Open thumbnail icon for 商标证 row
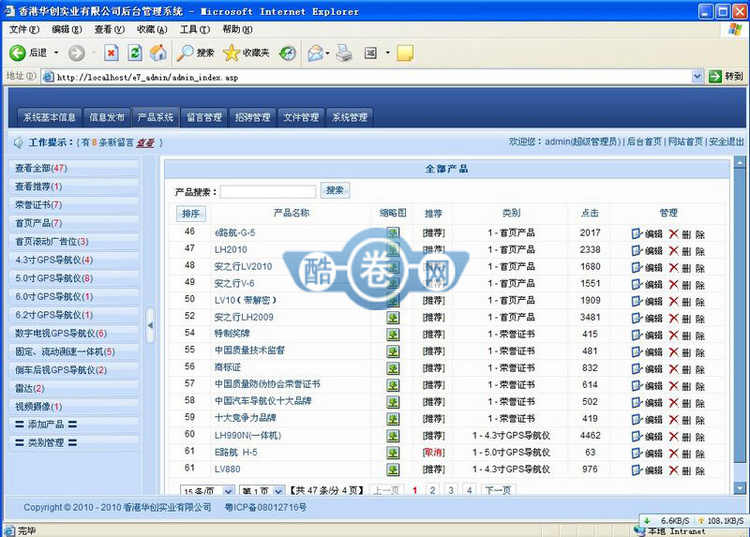 [393, 368]
